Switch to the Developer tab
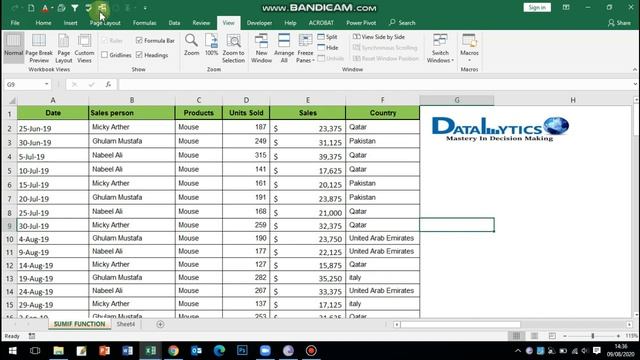The height and width of the screenshot is (360, 640). click(x=259, y=23)
